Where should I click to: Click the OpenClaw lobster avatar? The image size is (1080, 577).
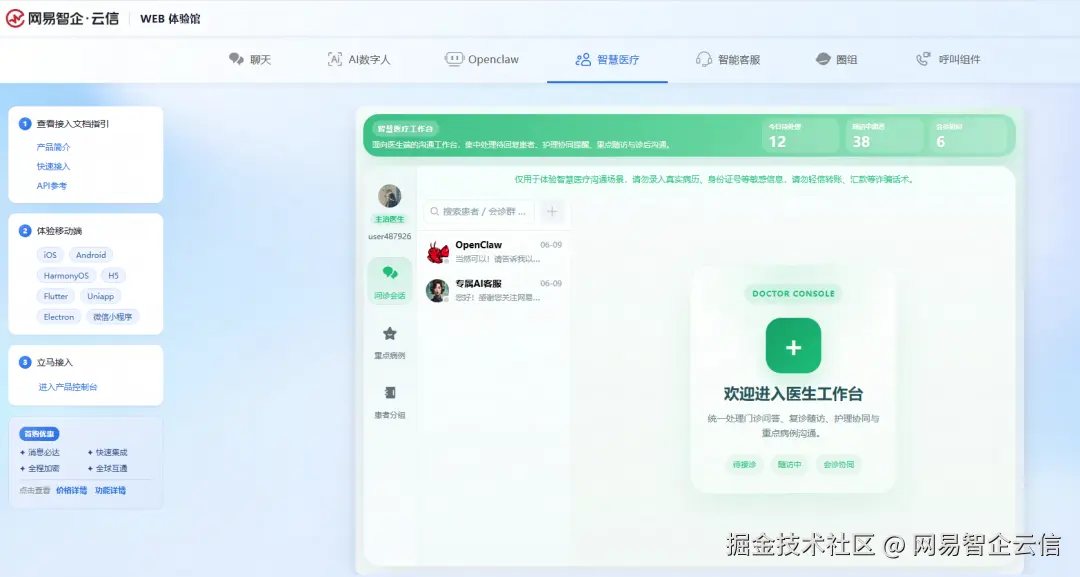pos(437,252)
